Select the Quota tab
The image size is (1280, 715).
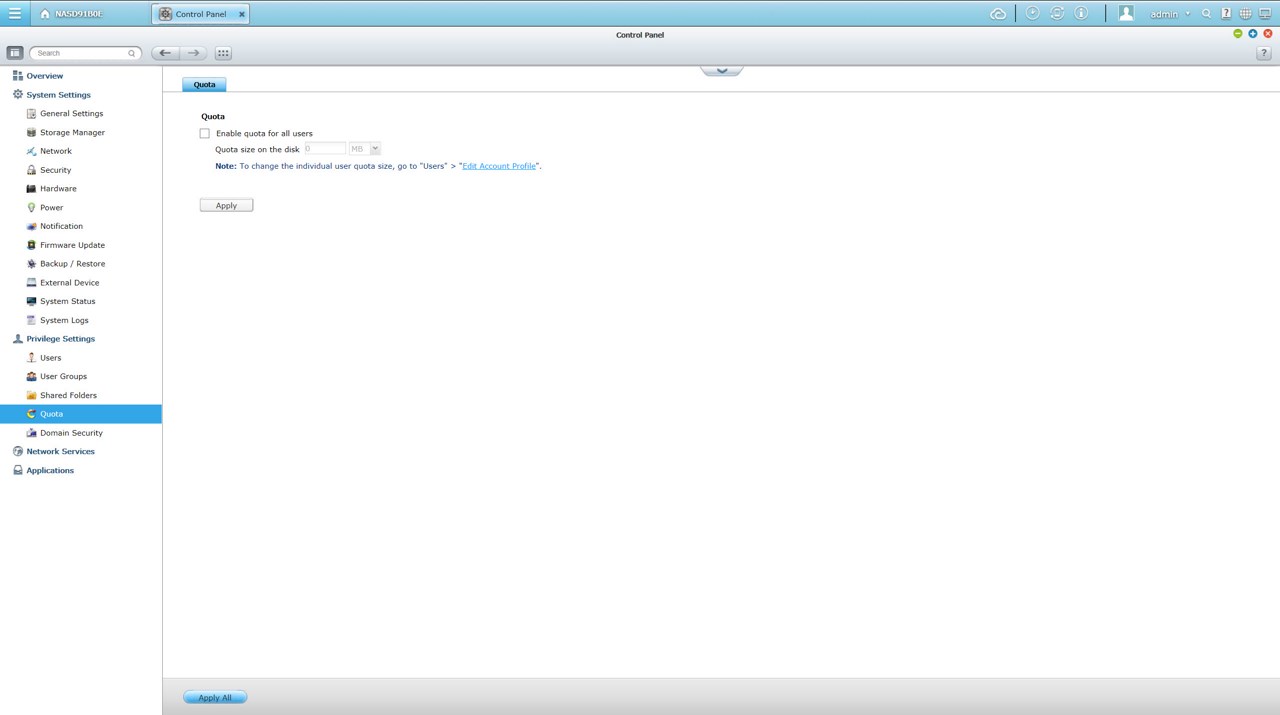click(204, 84)
